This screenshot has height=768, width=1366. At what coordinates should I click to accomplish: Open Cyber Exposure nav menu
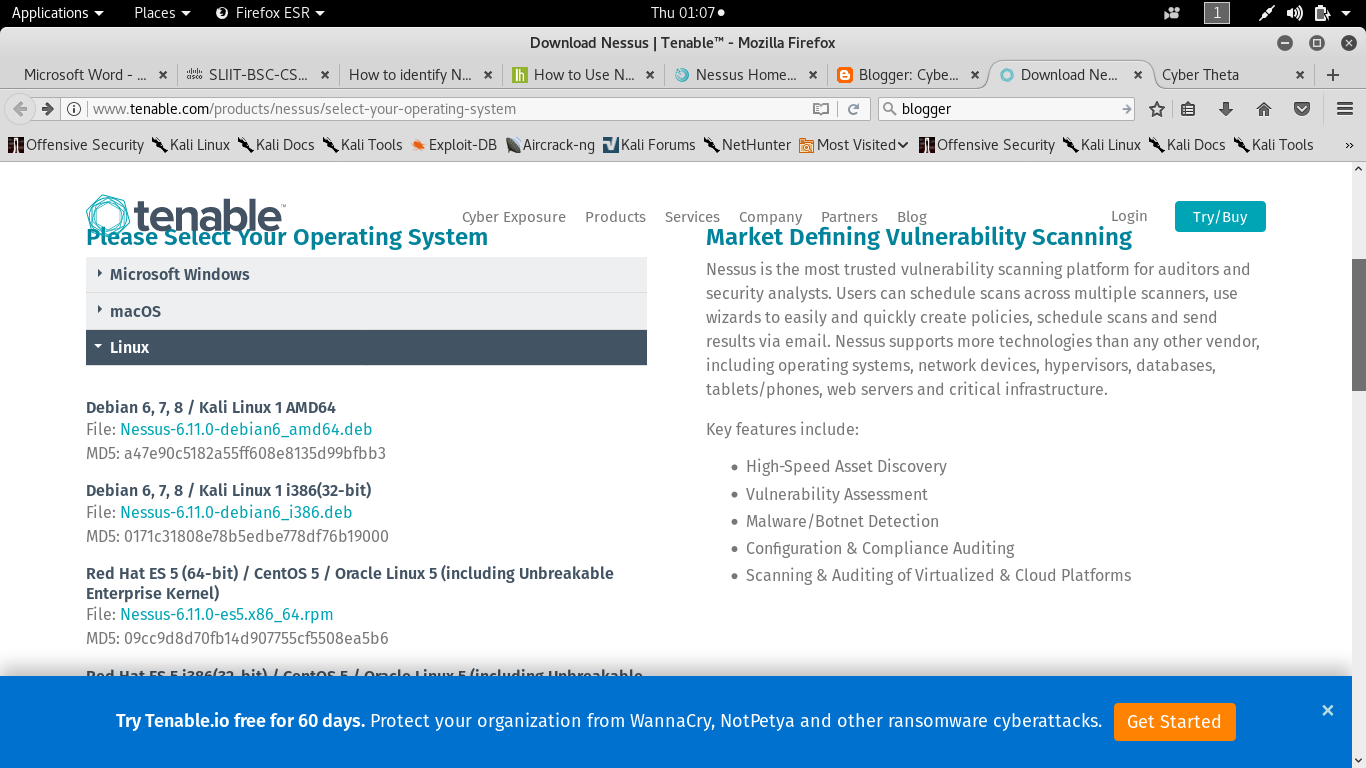(514, 217)
